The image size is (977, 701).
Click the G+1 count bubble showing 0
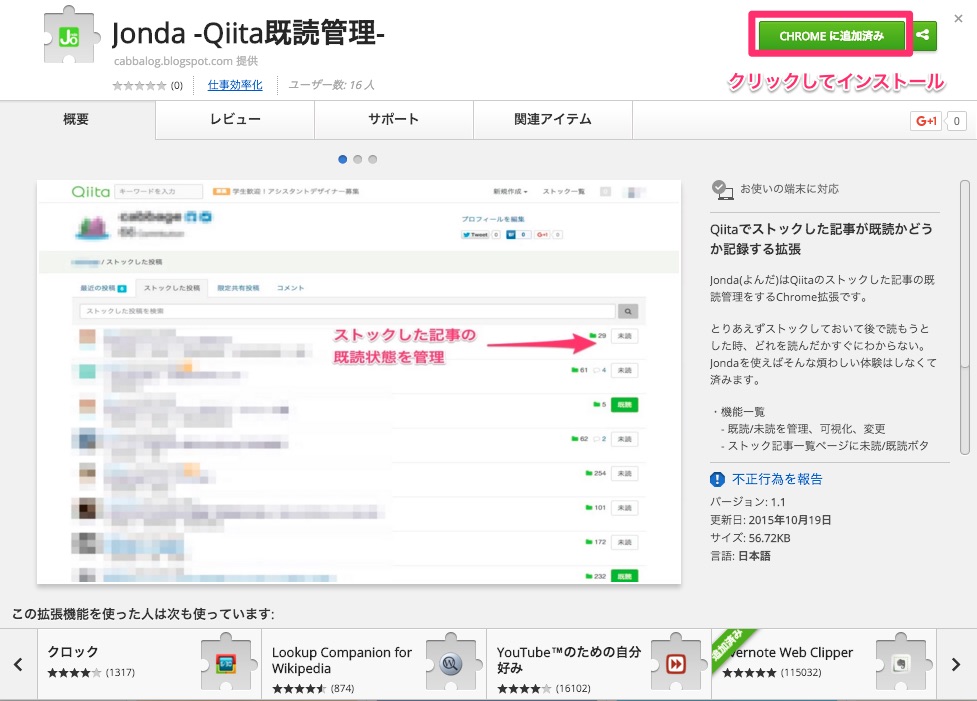956,121
